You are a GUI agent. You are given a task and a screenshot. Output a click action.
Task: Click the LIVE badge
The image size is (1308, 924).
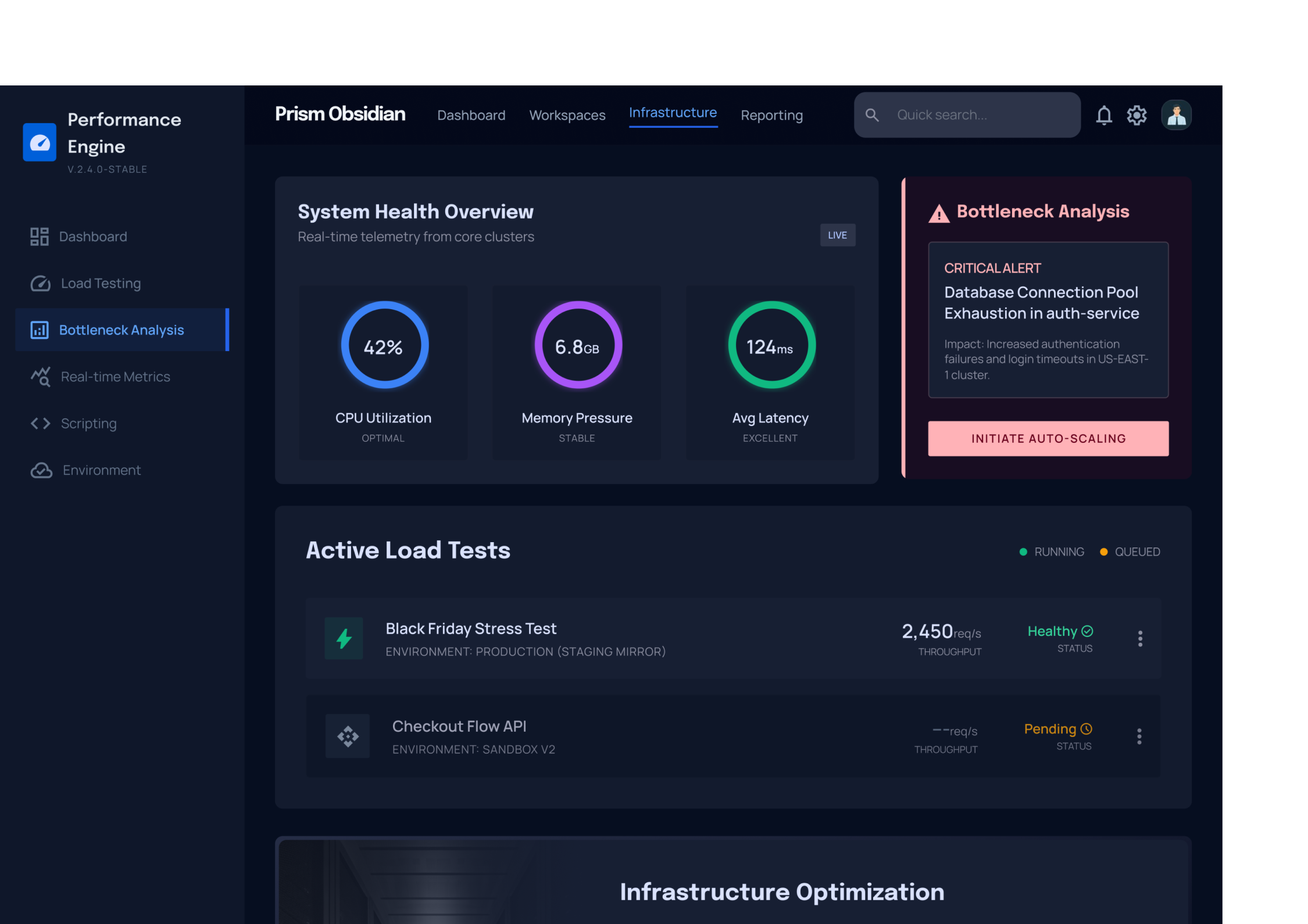(837, 235)
